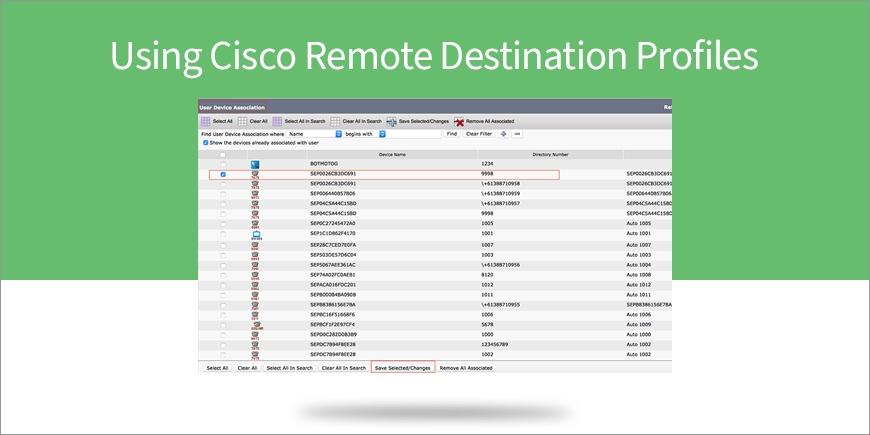Check the SEP006440B57B06 row checkbox
This screenshot has height=435, width=870.
tap(223, 194)
